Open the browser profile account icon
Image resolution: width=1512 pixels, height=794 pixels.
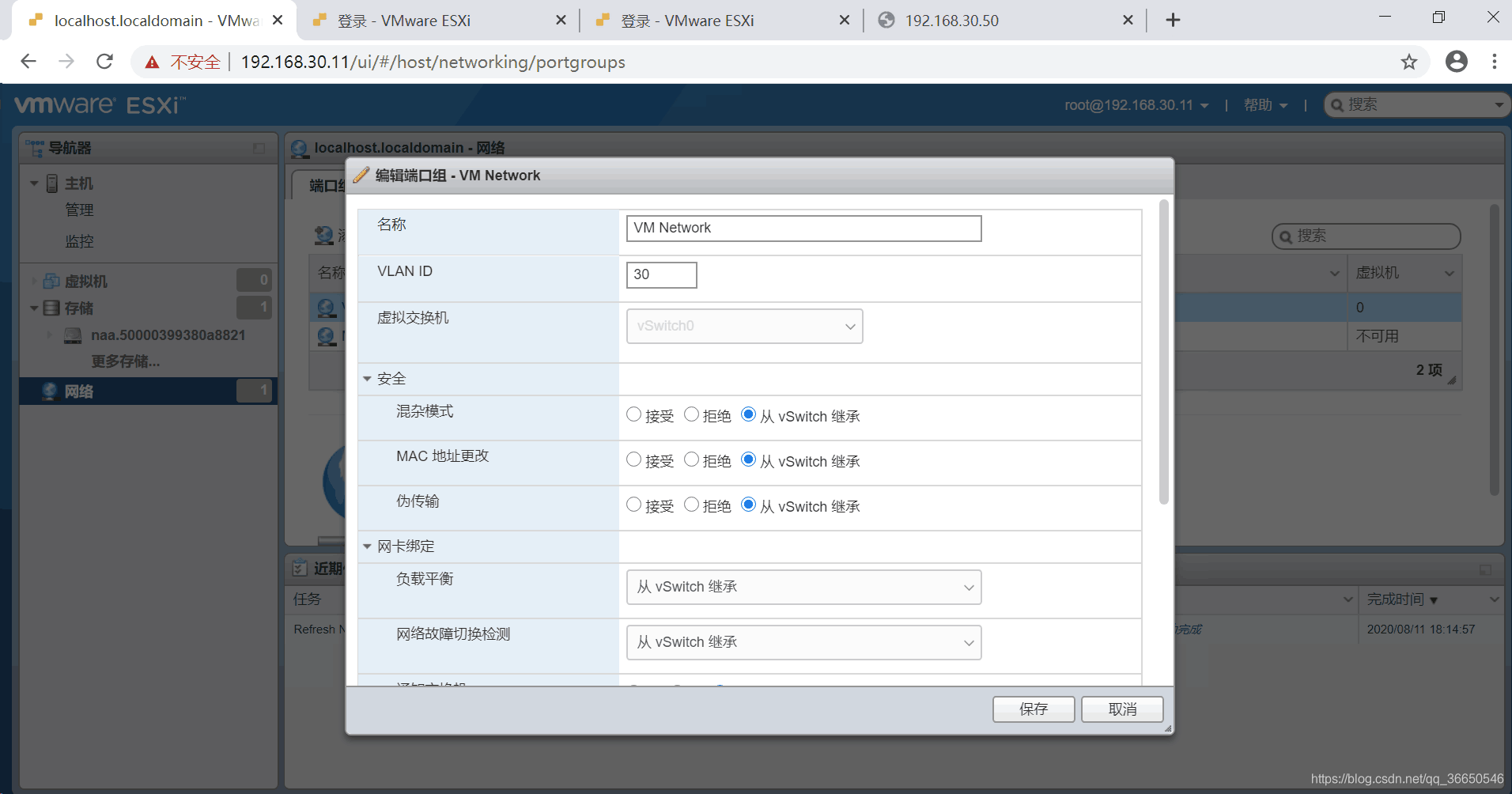click(x=1457, y=62)
